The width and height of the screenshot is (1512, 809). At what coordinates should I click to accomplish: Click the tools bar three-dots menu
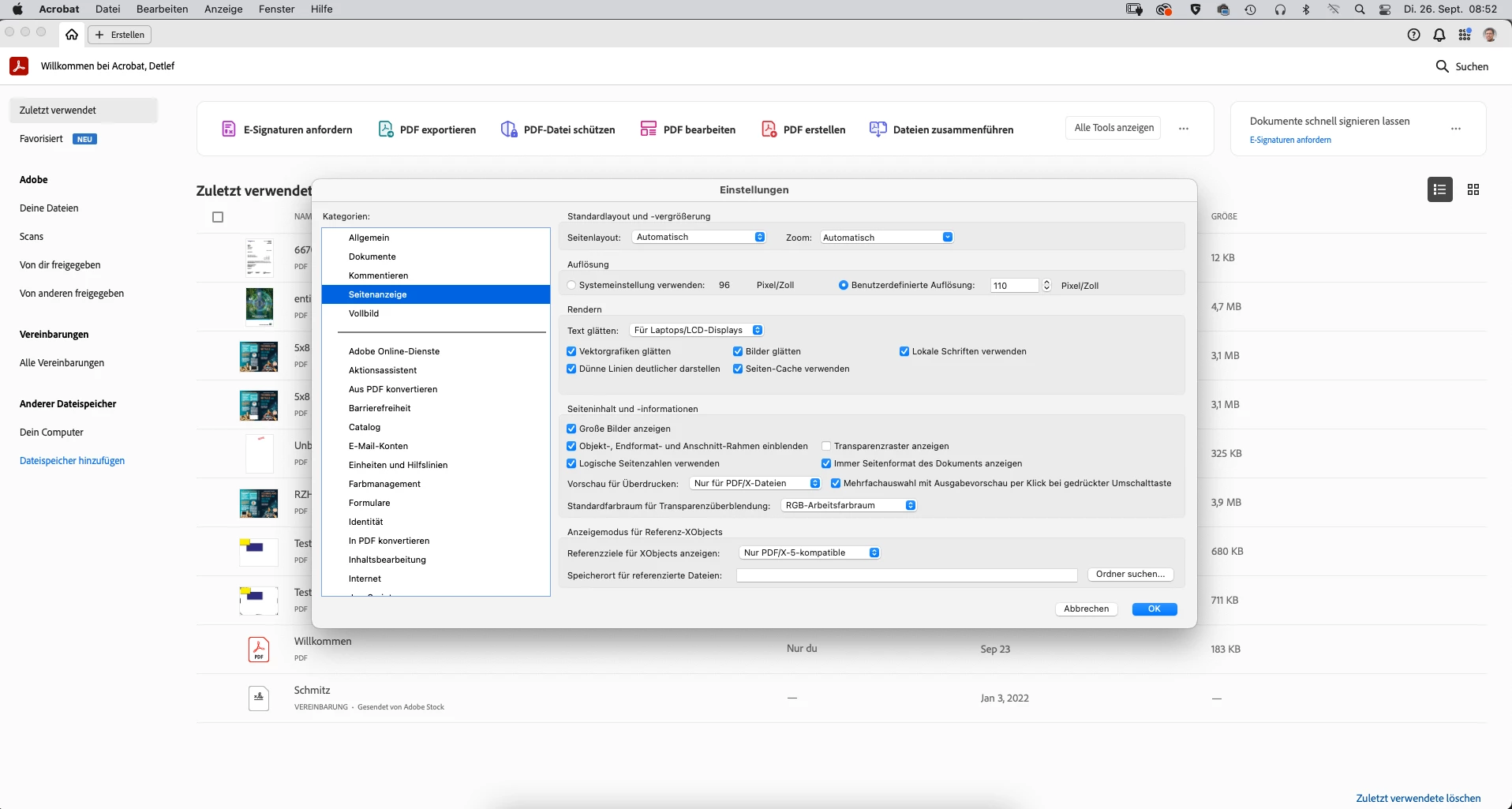point(1184,128)
